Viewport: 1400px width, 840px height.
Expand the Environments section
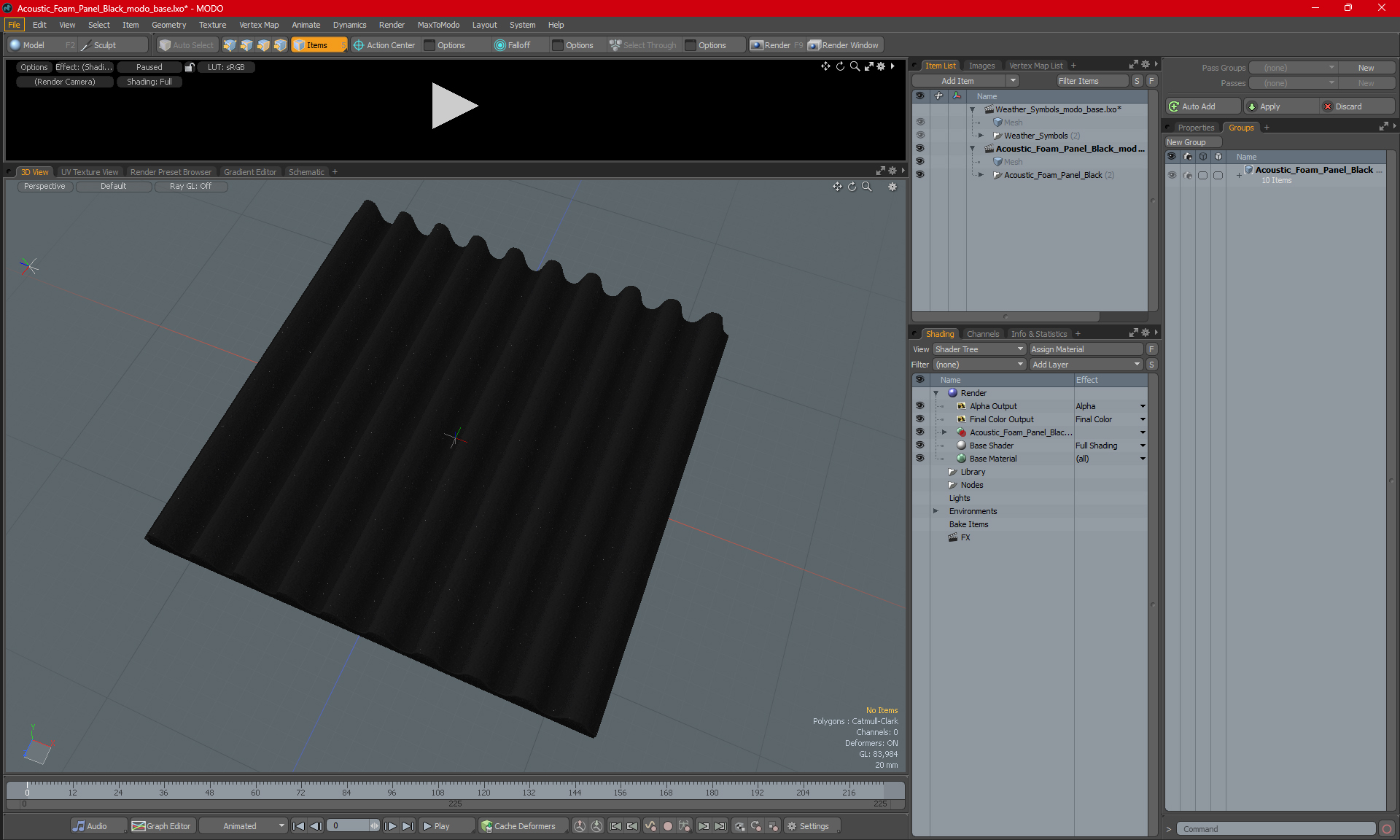[x=937, y=510]
